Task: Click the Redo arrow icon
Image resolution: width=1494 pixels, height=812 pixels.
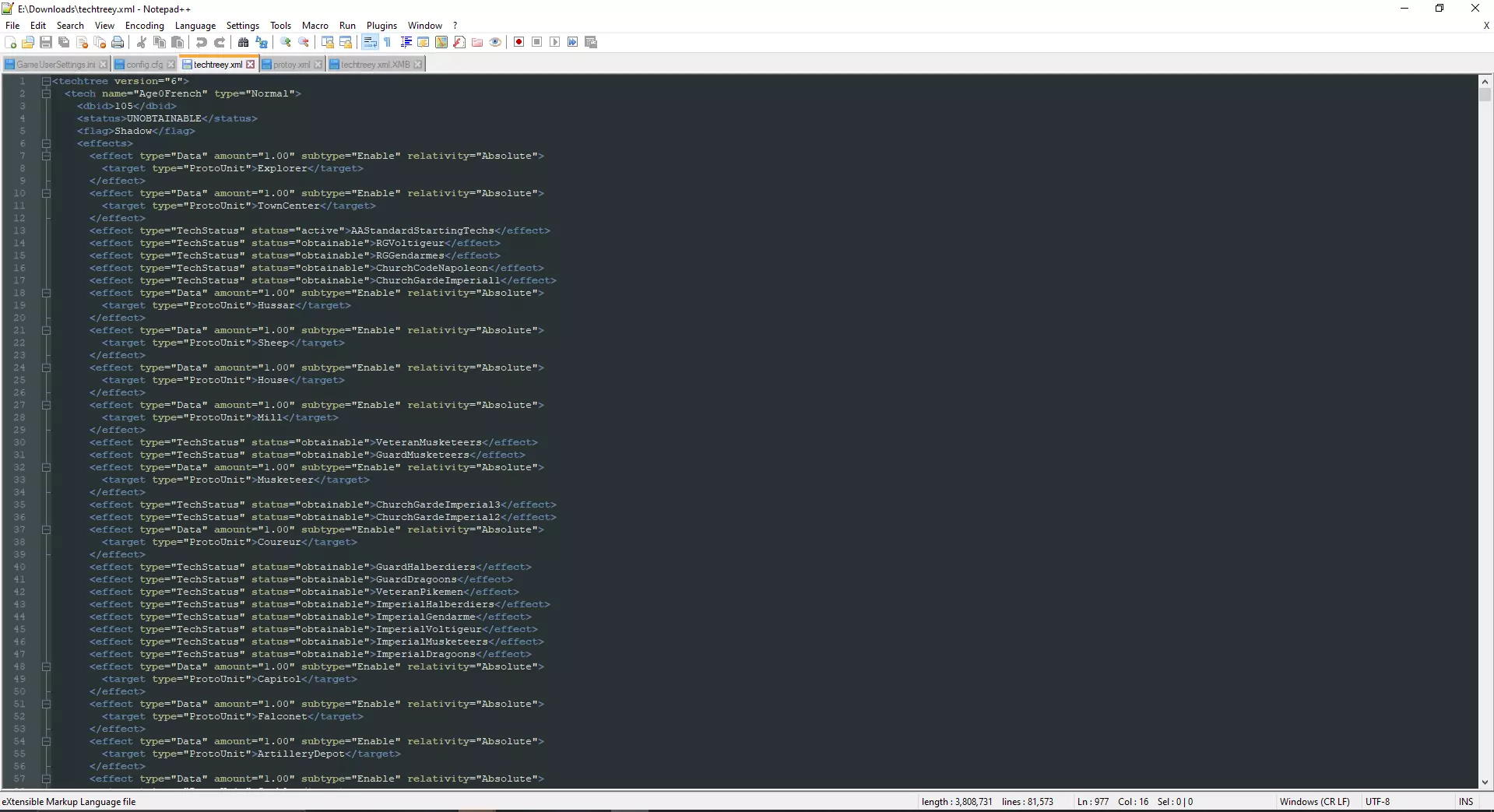Action: point(220,42)
